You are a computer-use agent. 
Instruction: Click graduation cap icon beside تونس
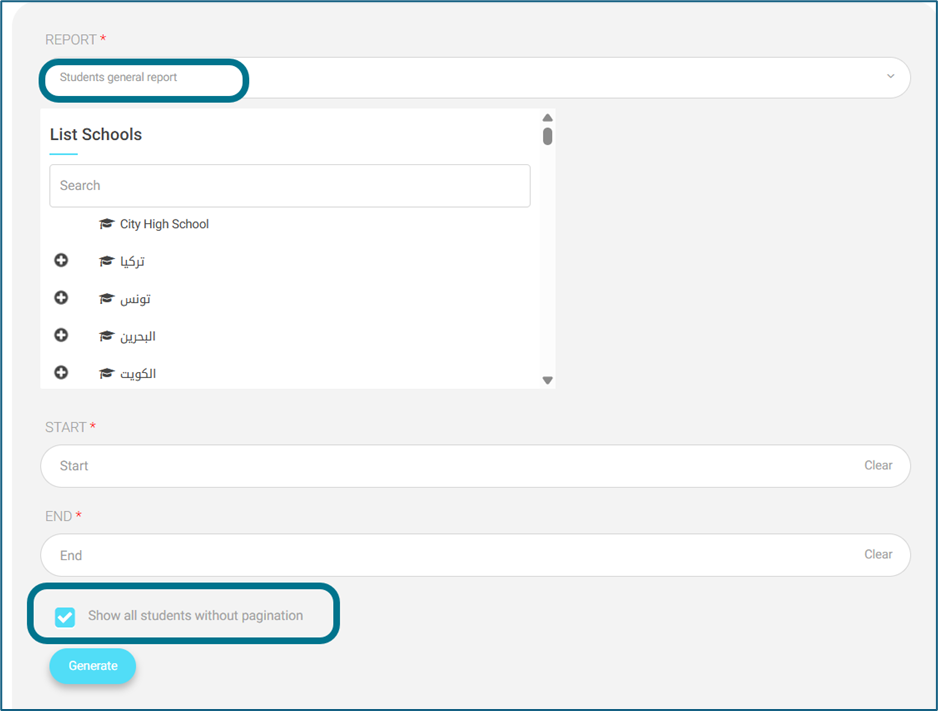[x=107, y=299]
